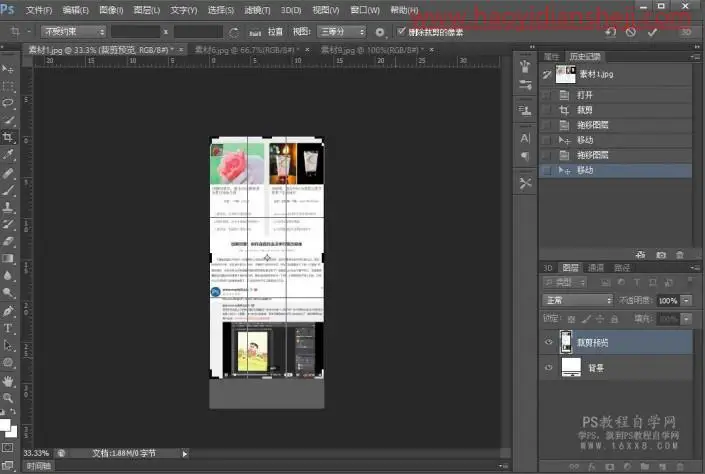This screenshot has height=474, width=705.
Task: Select the Eyedropper tool
Action: [8, 155]
